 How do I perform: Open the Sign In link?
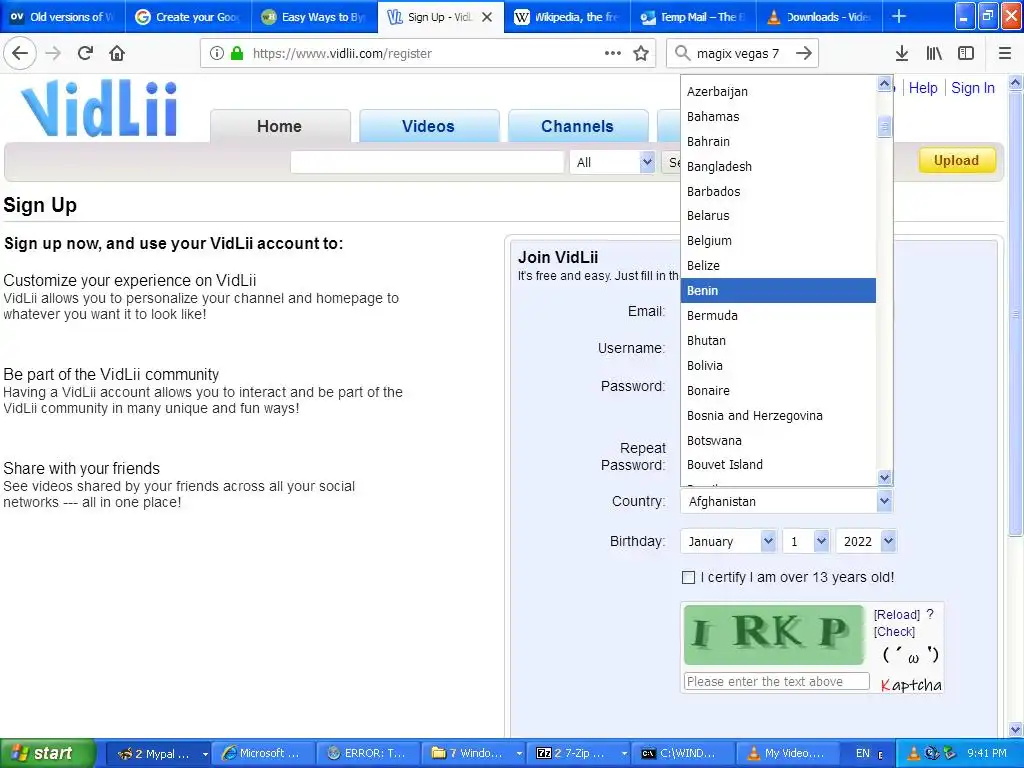point(972,88)
